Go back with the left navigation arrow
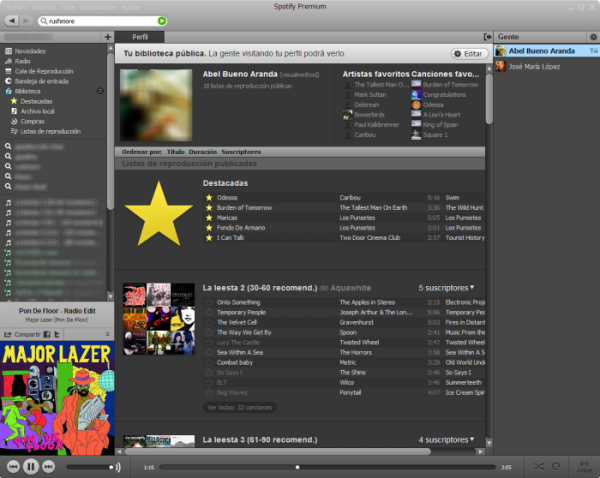Image resolution: width=600 pixels, height=478 pixels. point(12,21)
